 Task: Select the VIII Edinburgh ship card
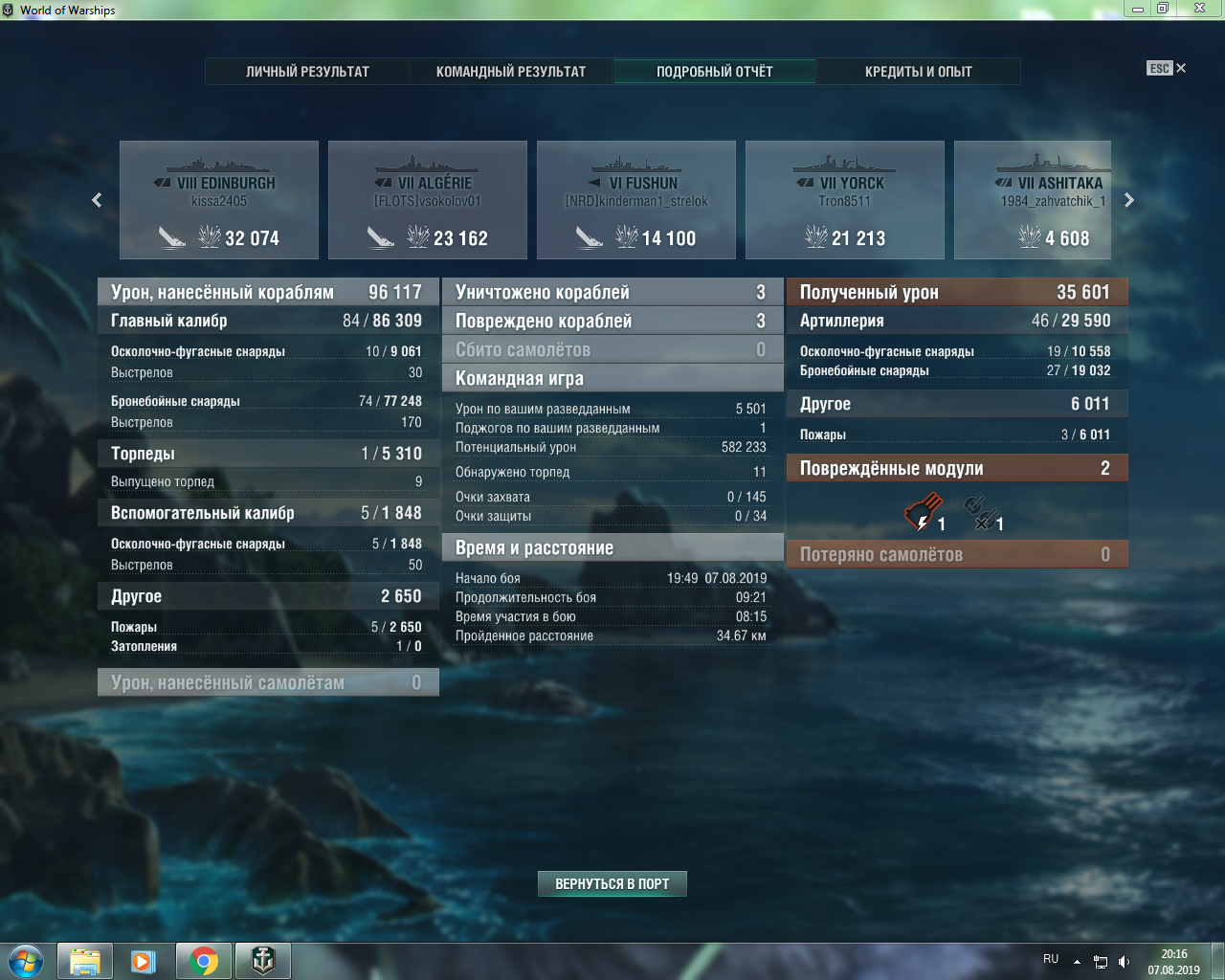click(219, 200)
